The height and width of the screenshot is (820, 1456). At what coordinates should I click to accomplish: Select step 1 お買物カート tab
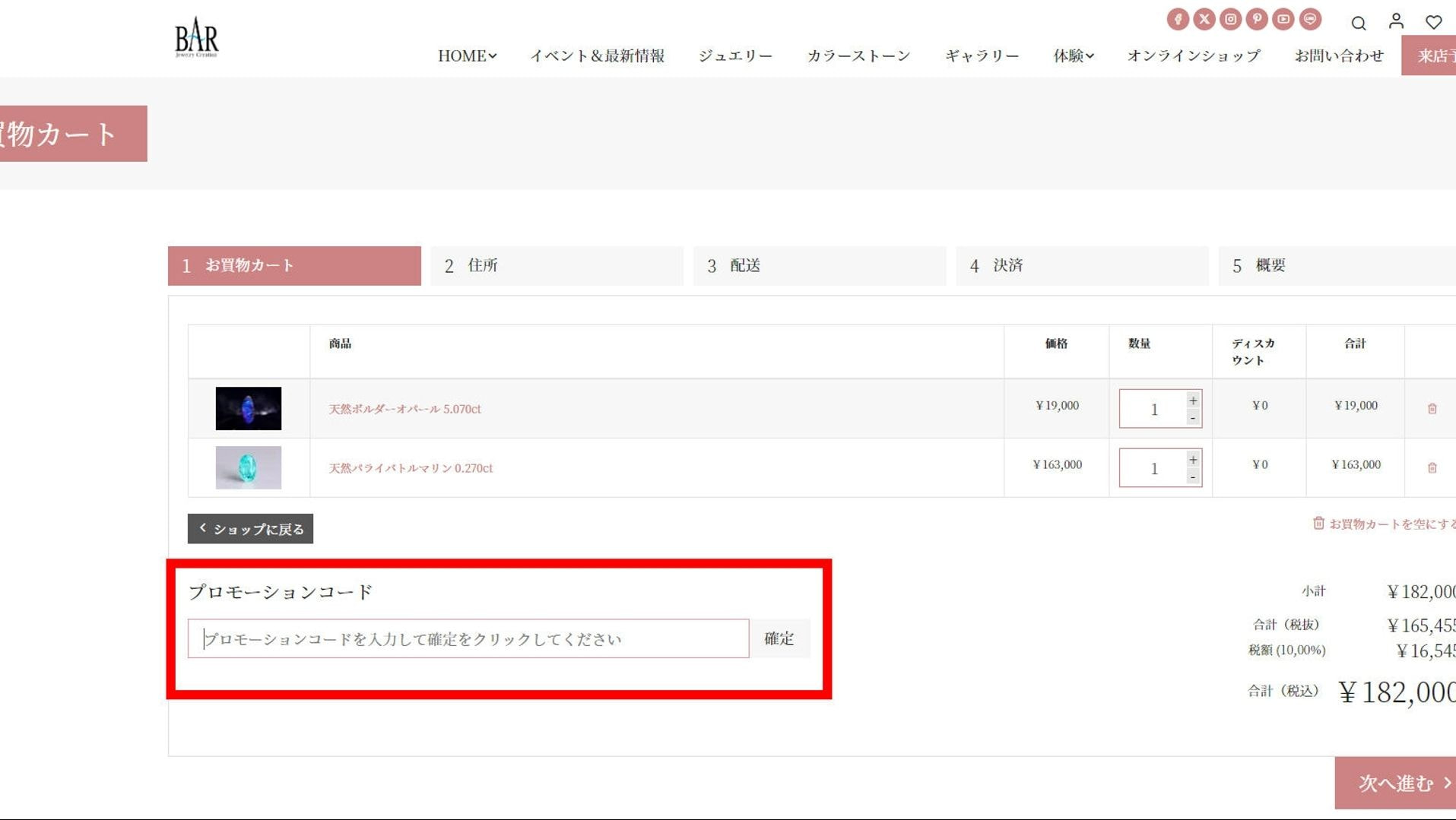coord(294,266)
